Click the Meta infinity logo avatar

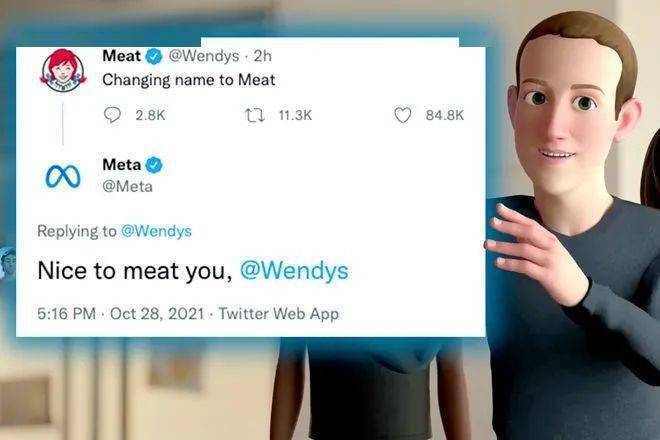(x=63, y=176)
